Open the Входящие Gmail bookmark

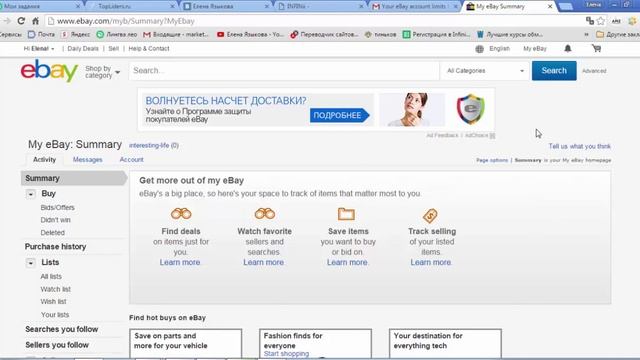tap(176, 35)
